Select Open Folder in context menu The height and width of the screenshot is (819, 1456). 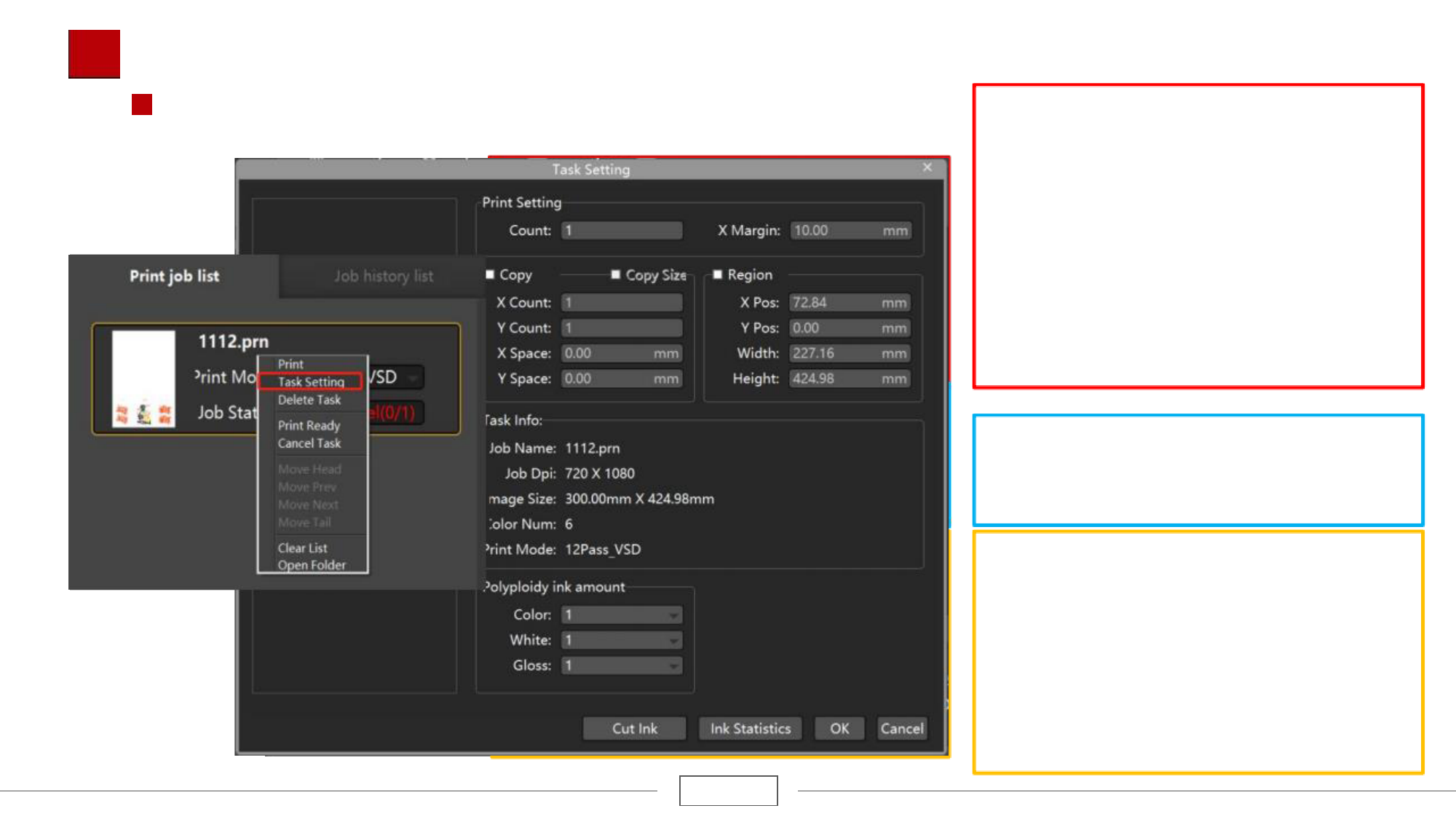point(312,565)
